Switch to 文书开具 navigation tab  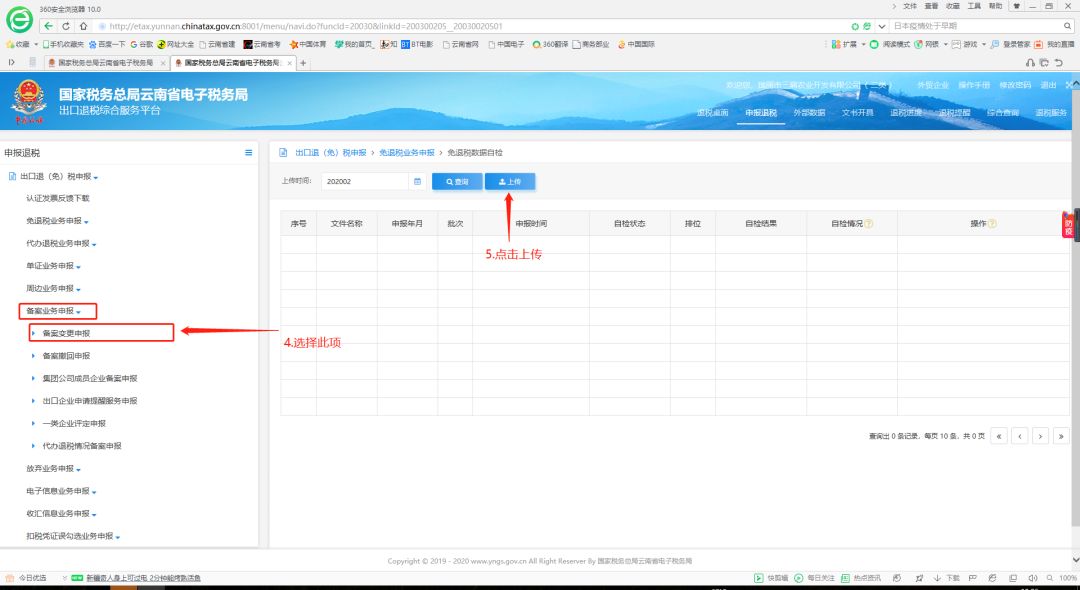click(x=858, y=113)
